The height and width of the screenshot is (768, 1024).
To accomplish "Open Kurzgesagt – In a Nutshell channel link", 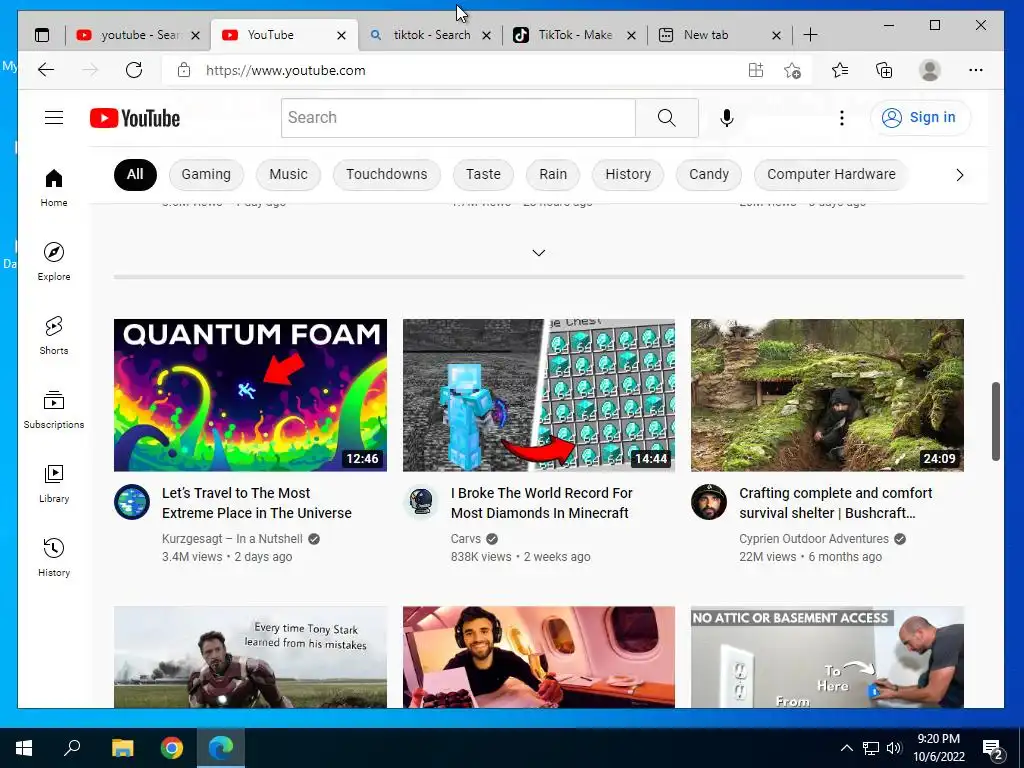I will 232,539.
